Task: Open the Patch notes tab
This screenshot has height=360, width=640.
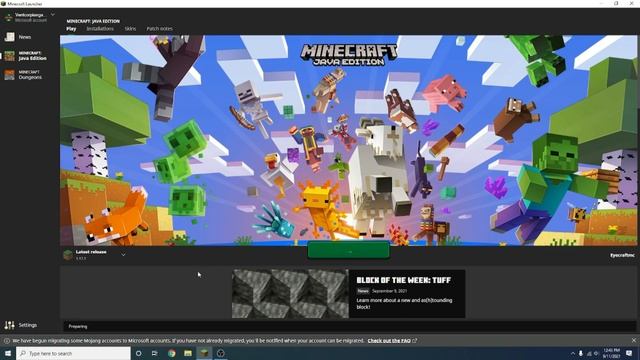Action: [160, 29]
